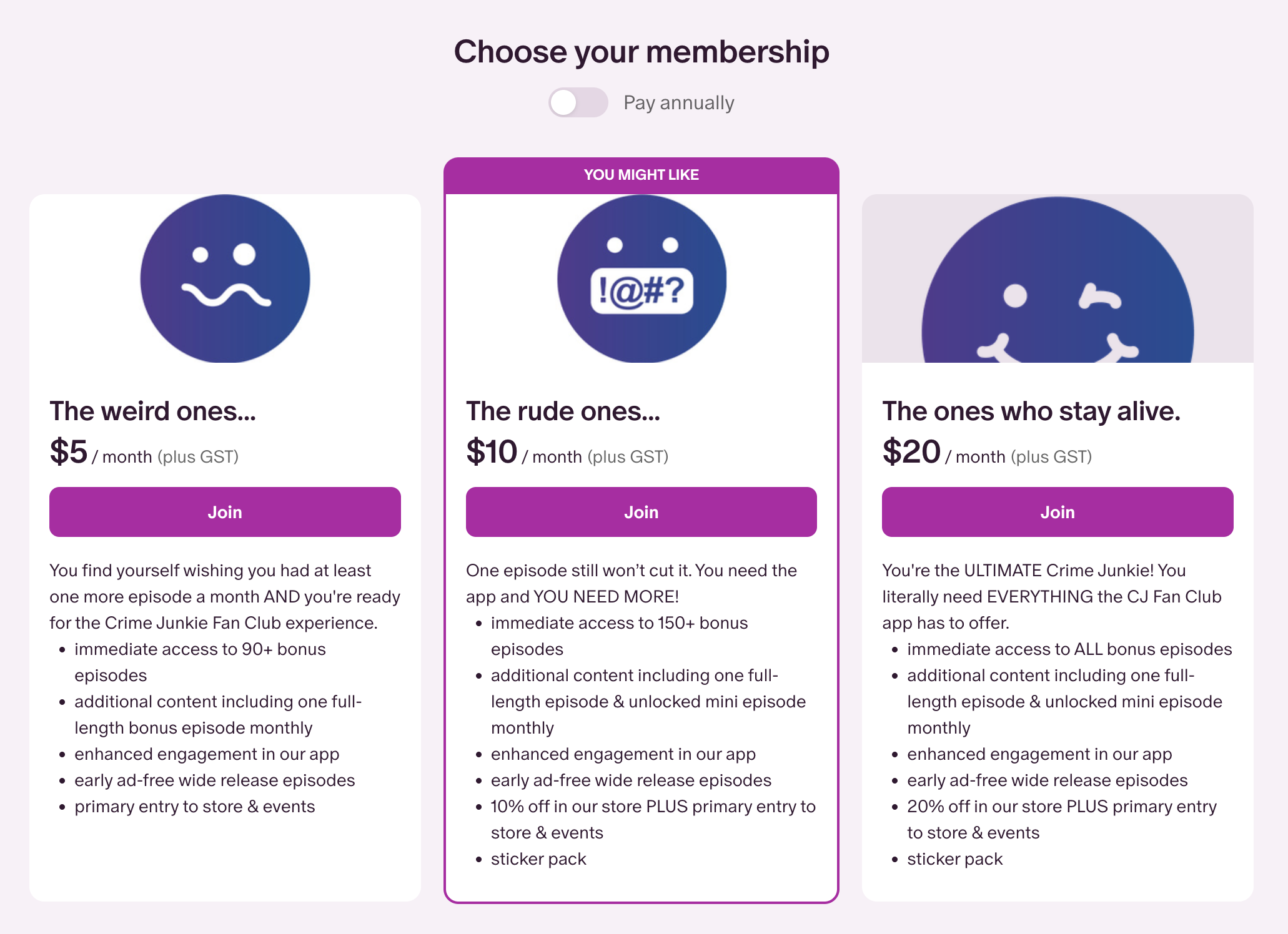
Task: Click the sticker pack bullet item
Action: 538,858
